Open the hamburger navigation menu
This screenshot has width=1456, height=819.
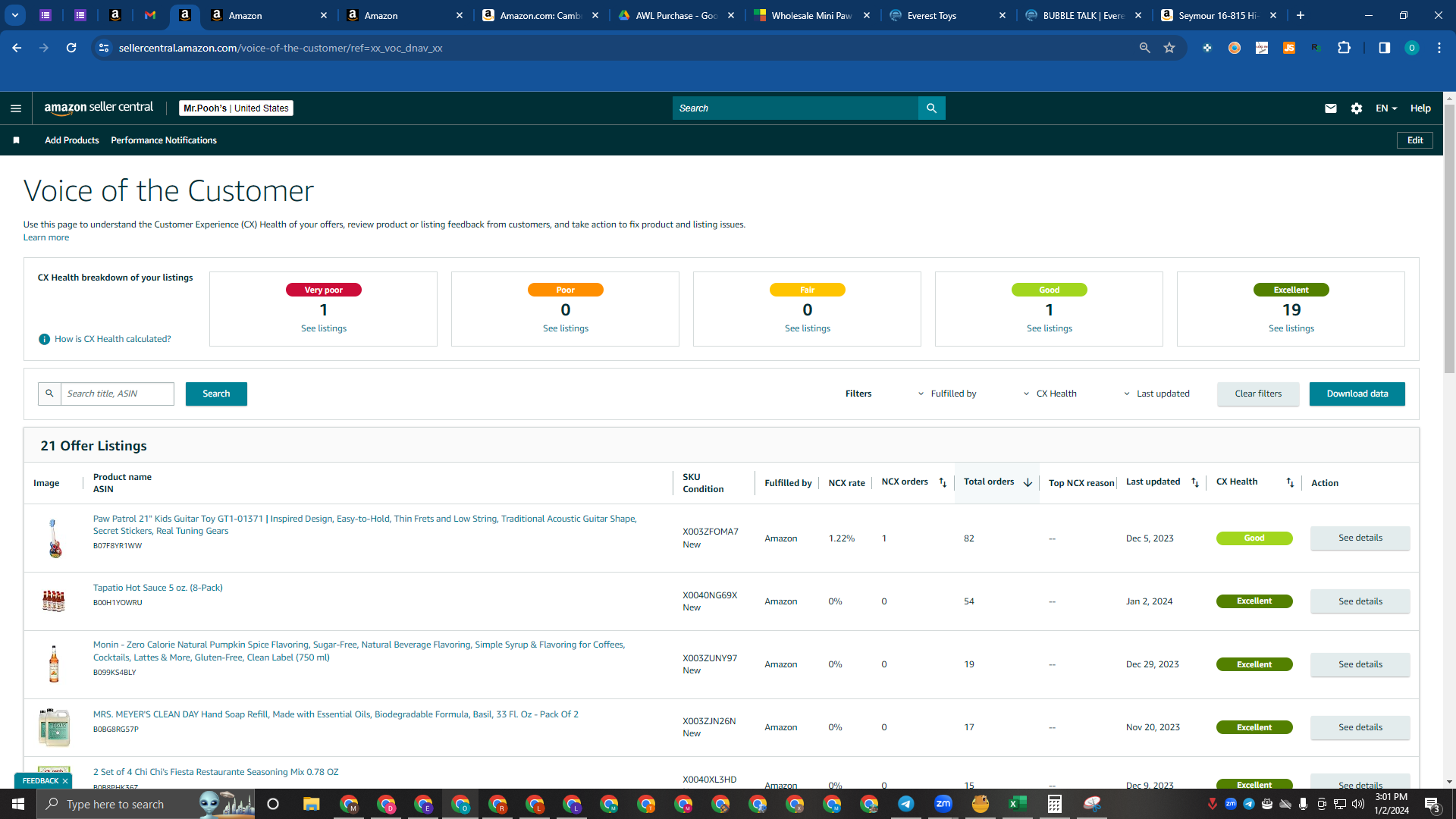[x=16, y=108]
